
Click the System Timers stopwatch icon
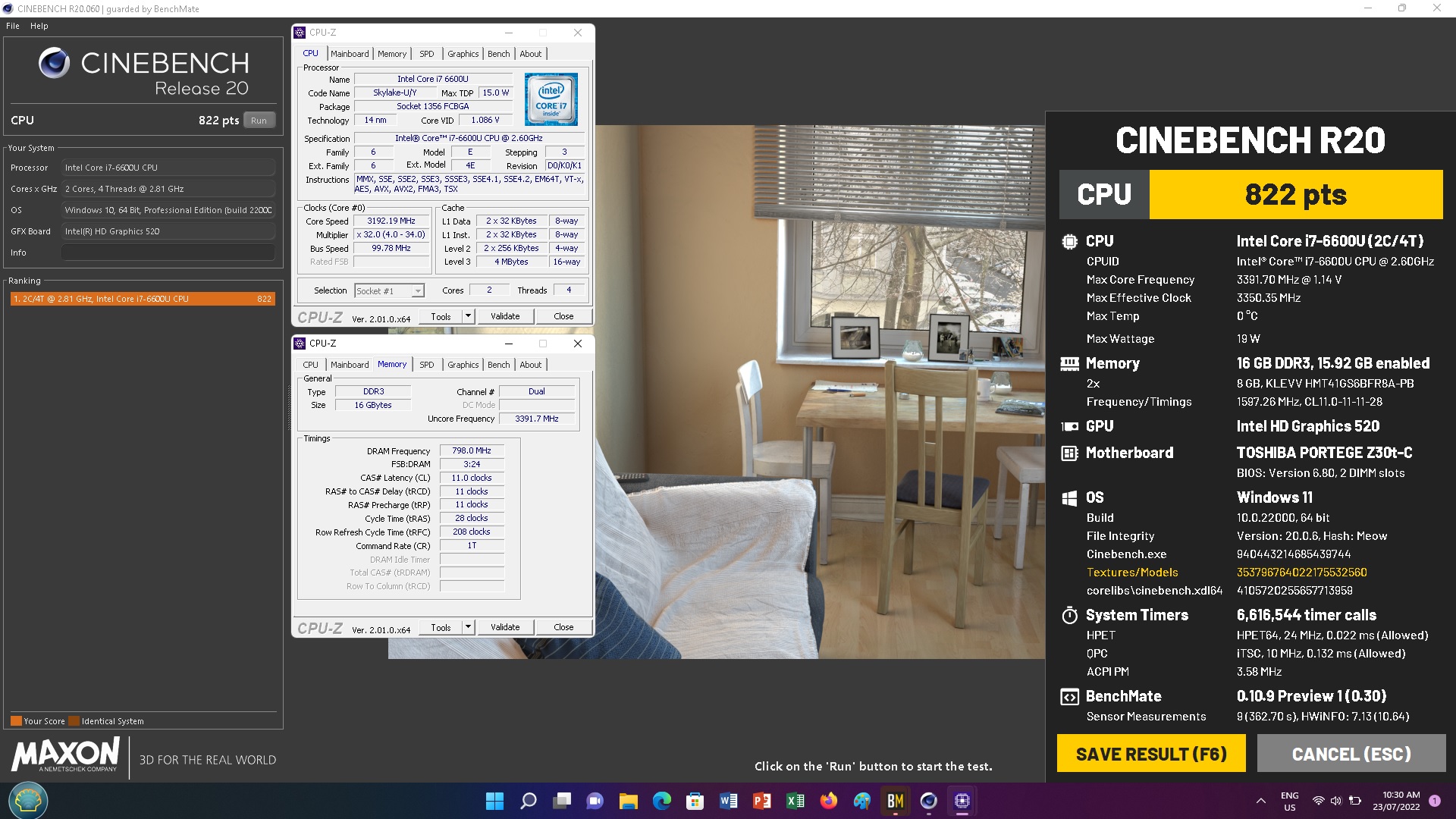[1069, 615]
